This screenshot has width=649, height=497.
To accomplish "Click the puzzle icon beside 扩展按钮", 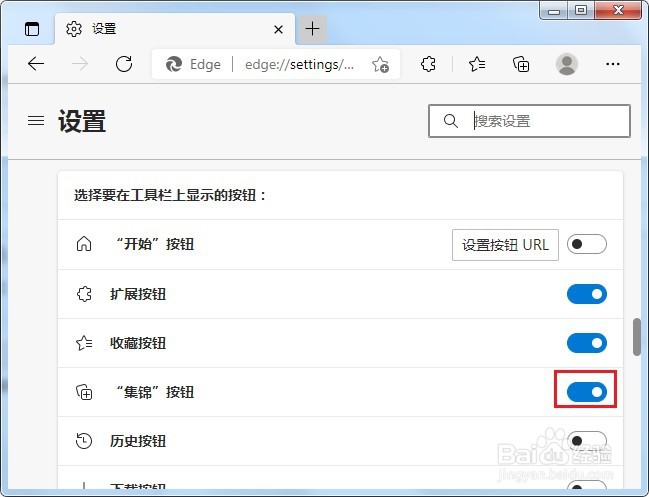I will (84, 294).
